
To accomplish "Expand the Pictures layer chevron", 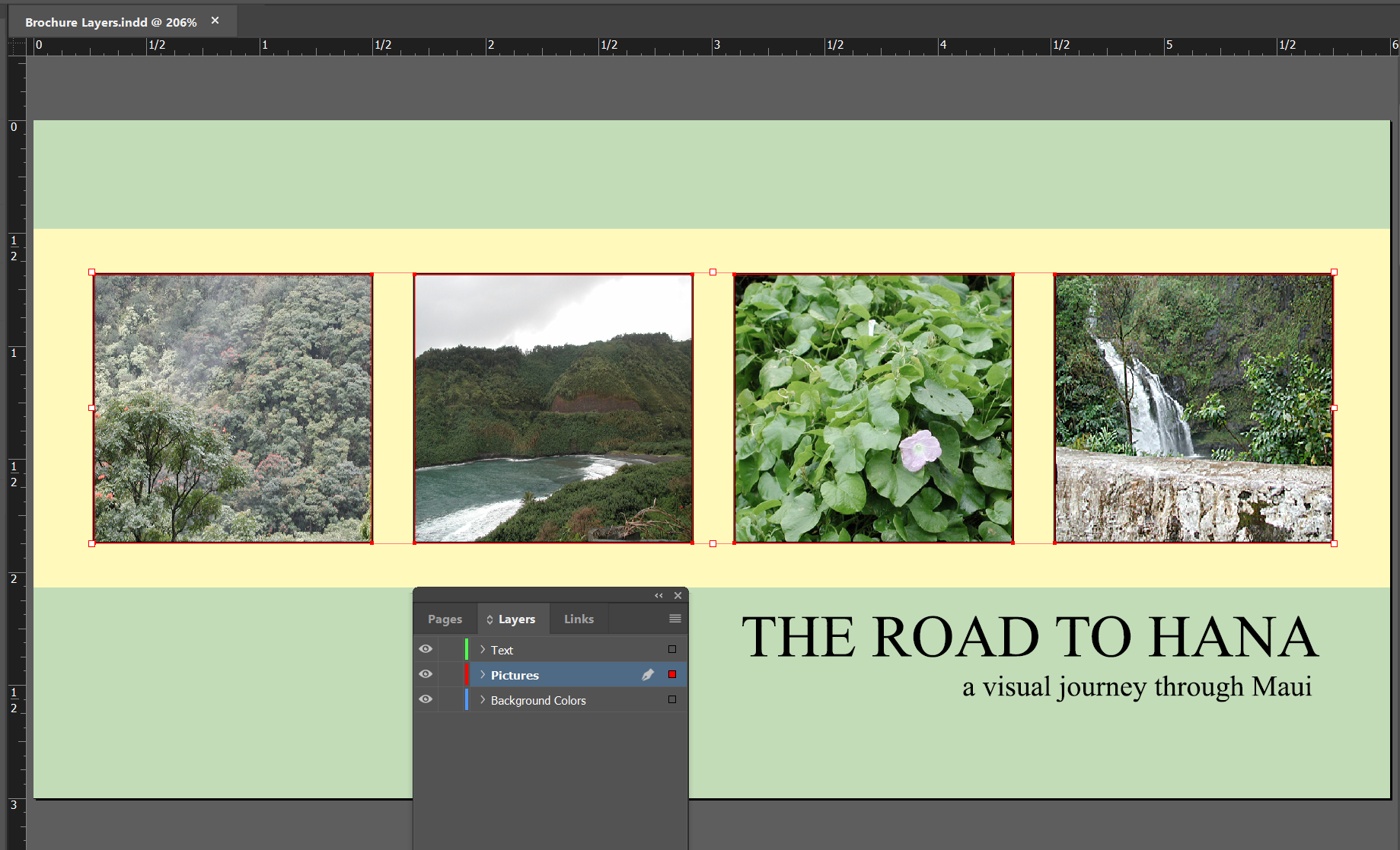I will click(483, 674).
